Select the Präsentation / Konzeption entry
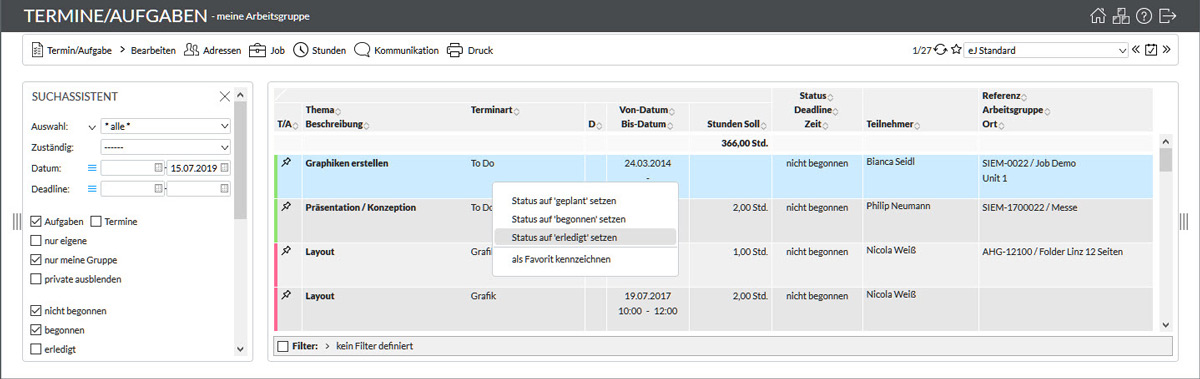Viewport: 1200px width, 379px height. coord(361,206)
